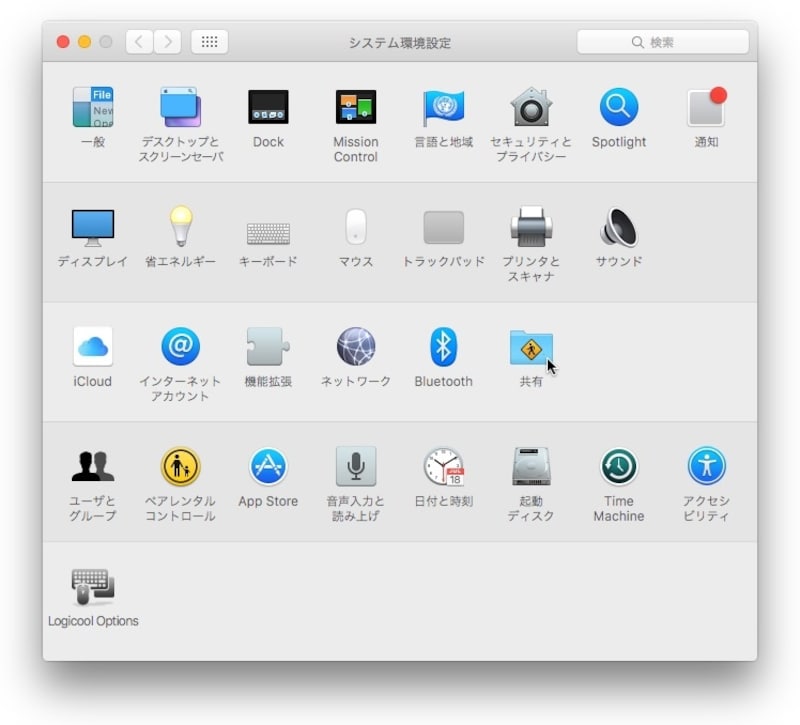The width and height of the screenshot is (800, 725).
Task: Click the 共有 sharing folder icon
Action: click(530, 348)
